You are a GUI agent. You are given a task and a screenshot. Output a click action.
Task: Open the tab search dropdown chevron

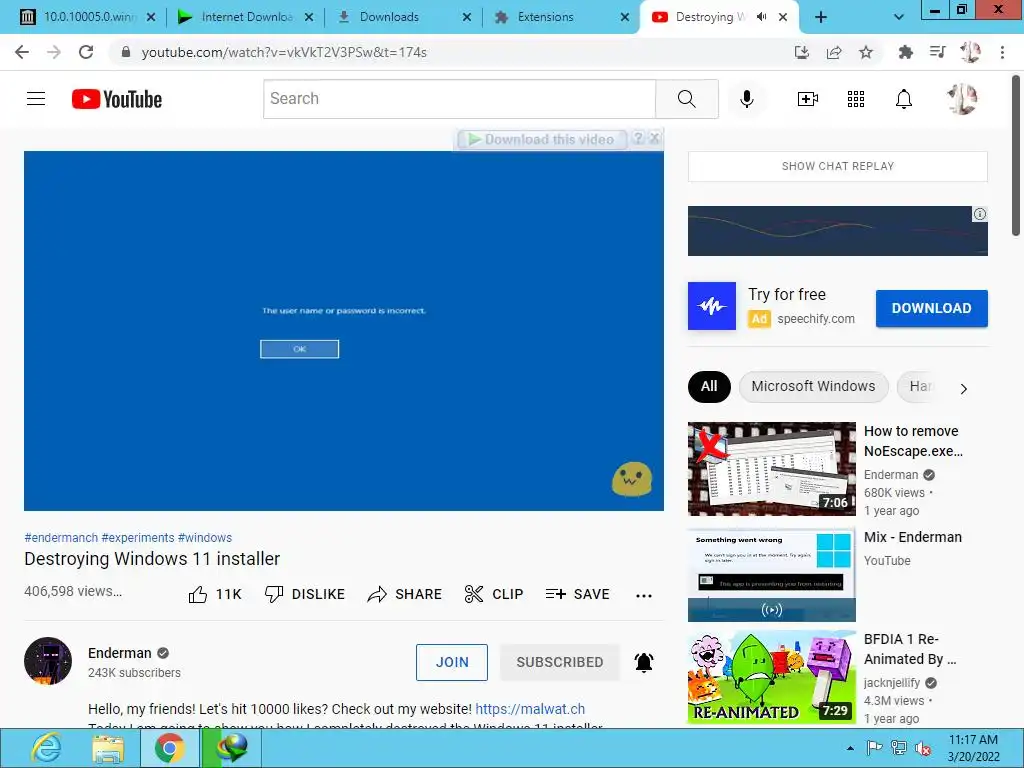click(x=899, y=17)
